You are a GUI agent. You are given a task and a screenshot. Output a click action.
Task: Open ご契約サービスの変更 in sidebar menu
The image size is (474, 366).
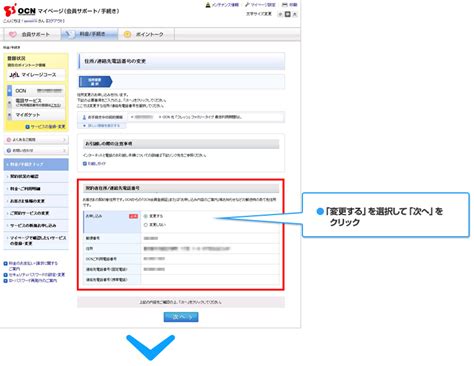[36, 213]
